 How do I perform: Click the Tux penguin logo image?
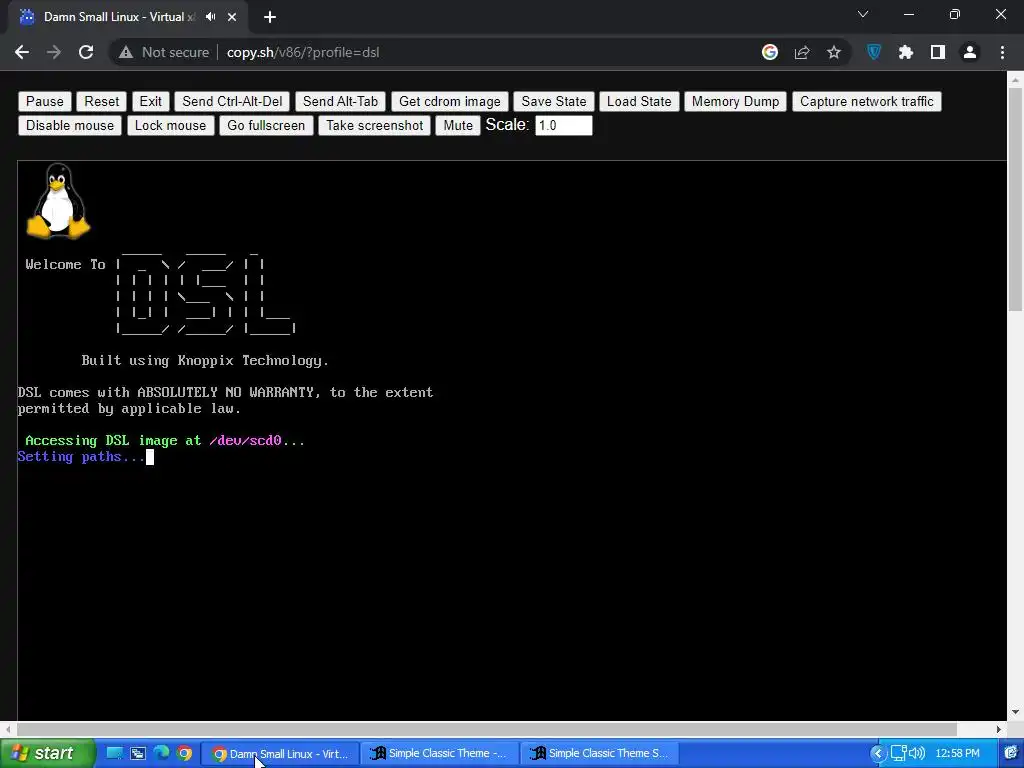58,200
